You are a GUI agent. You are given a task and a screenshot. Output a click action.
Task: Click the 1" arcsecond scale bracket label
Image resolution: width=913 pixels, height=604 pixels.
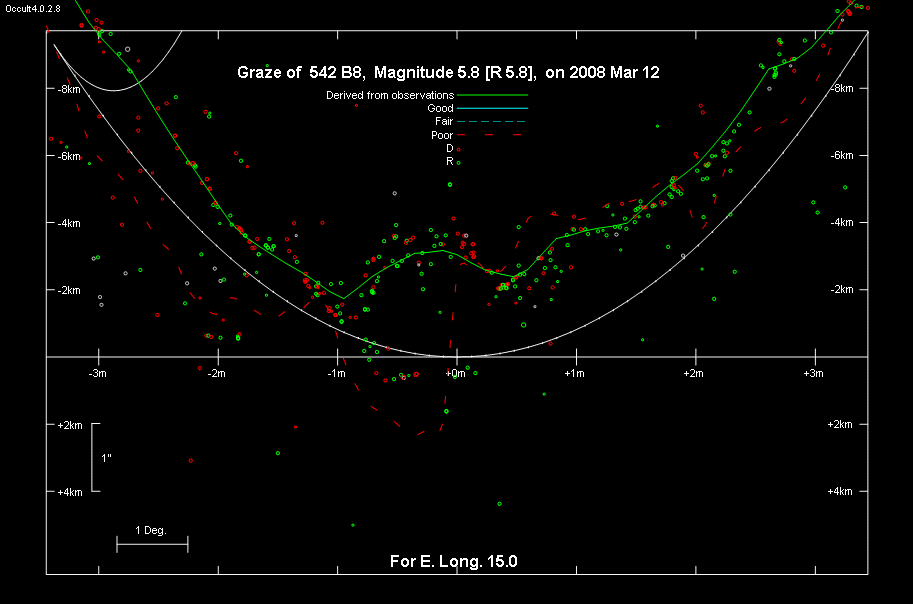pos(106,458)
